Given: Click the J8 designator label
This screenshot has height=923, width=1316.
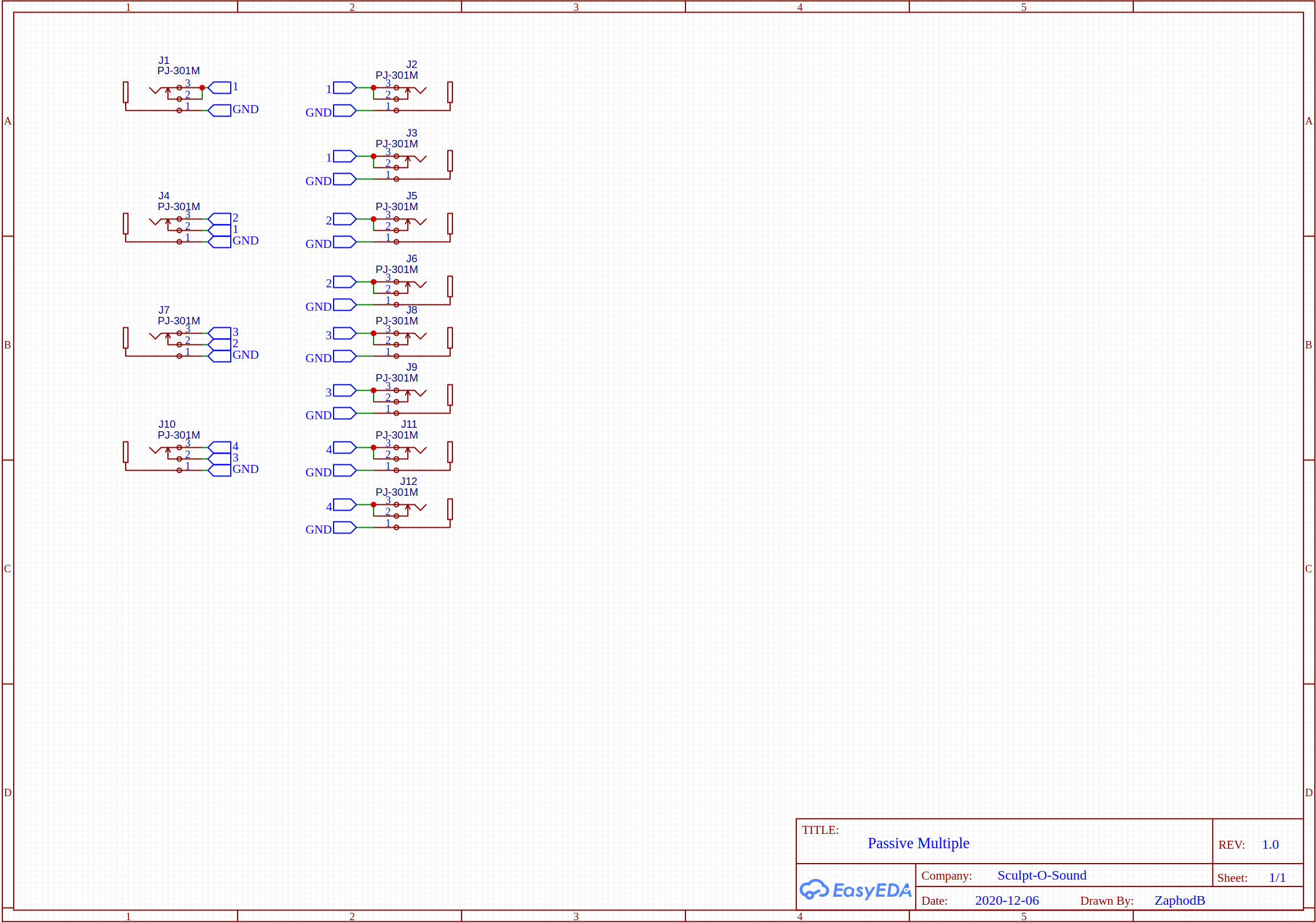Looking at the screenshot, I should click(412, 310).
